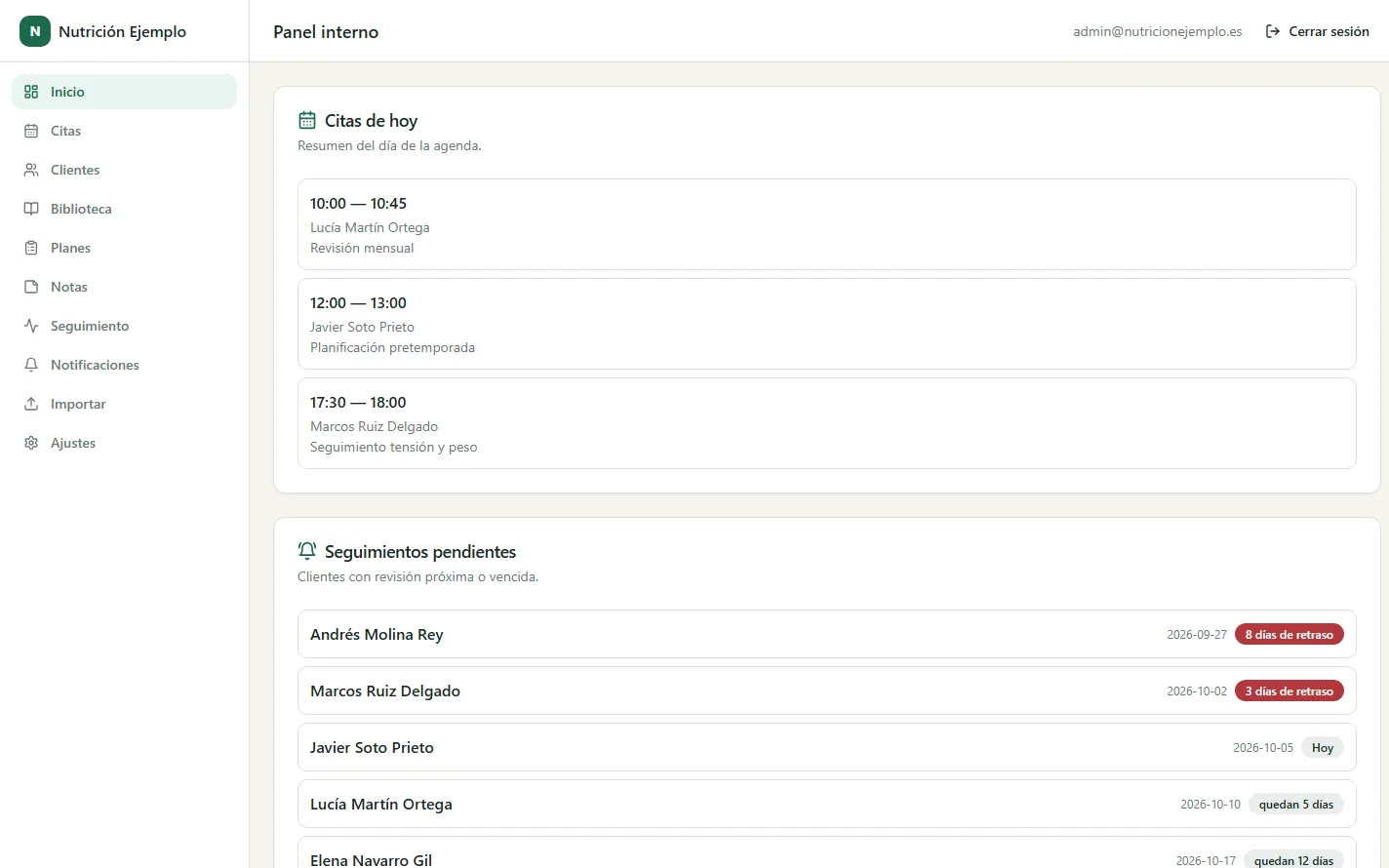
Task: Select Marcos Ruiz Delgado in pending follow-ups
Action: [826, 690]
